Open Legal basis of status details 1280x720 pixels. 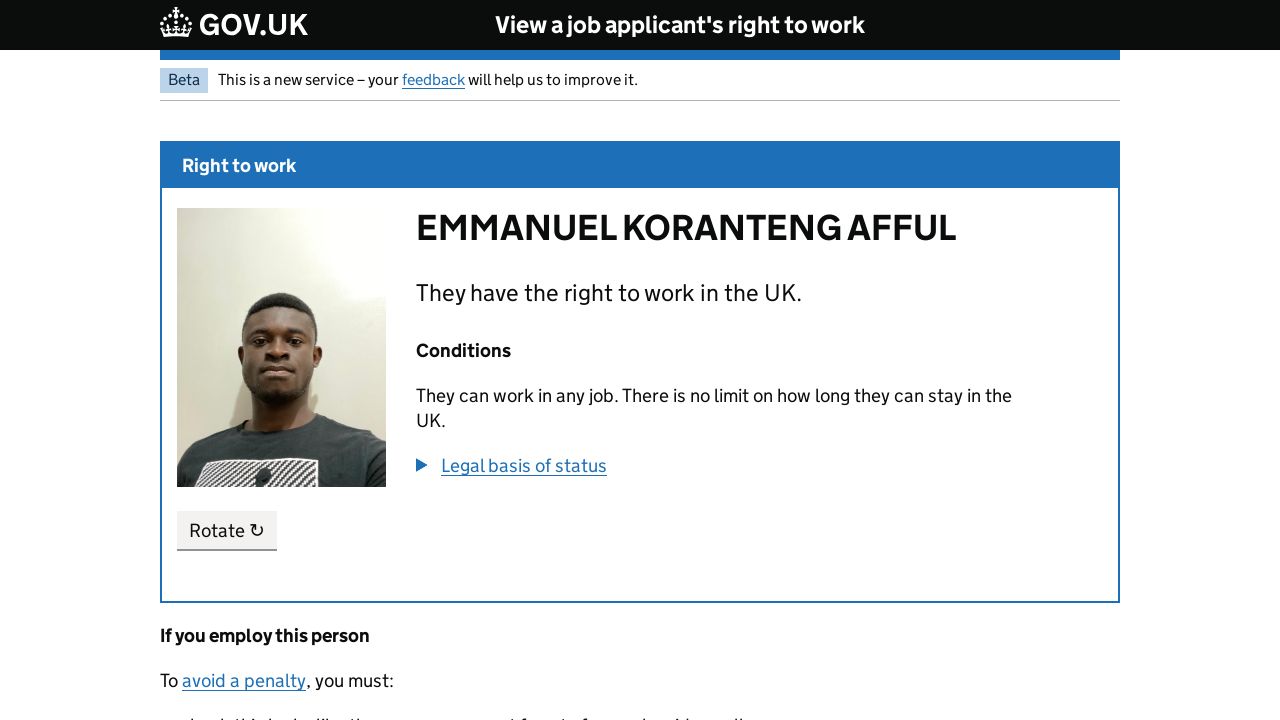pos(523,466)
